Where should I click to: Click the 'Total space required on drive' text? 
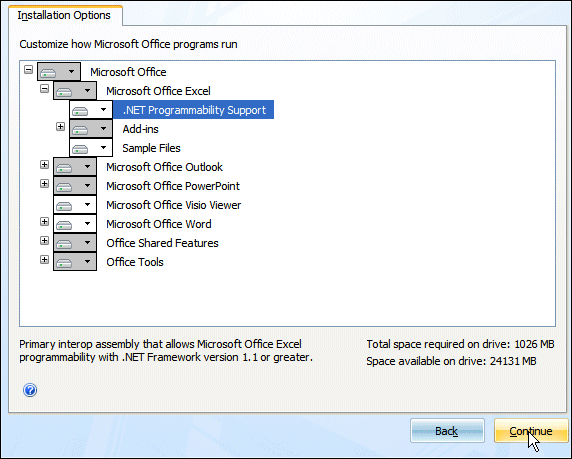pos(460,344)
